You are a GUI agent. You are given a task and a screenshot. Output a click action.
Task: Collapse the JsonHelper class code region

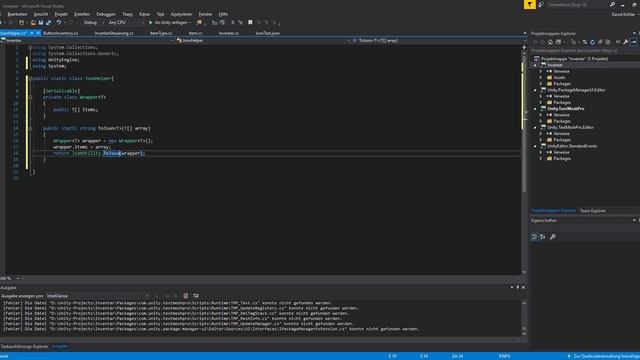(x=30, y=78)
